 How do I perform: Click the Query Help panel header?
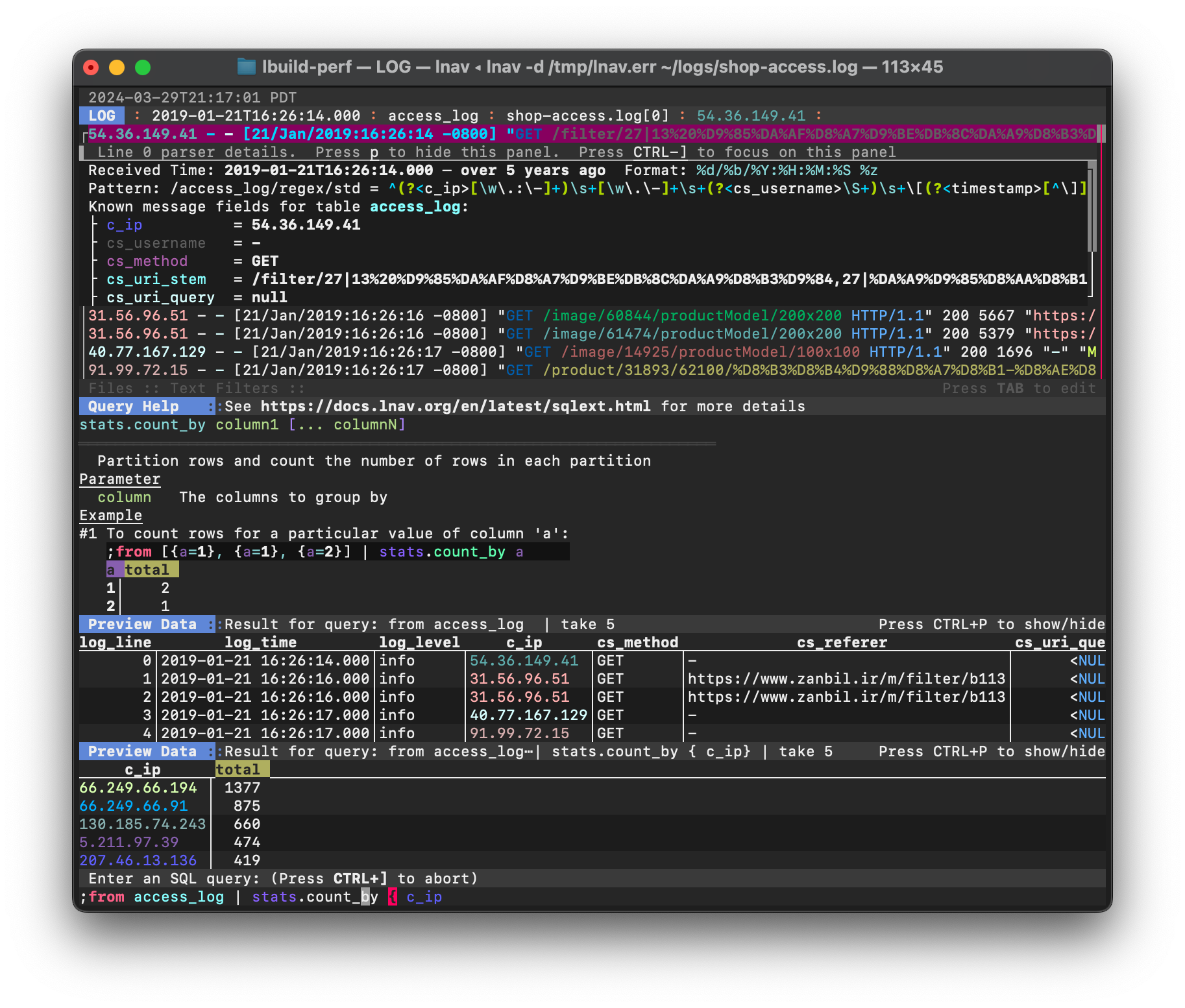tap(147, 406)
